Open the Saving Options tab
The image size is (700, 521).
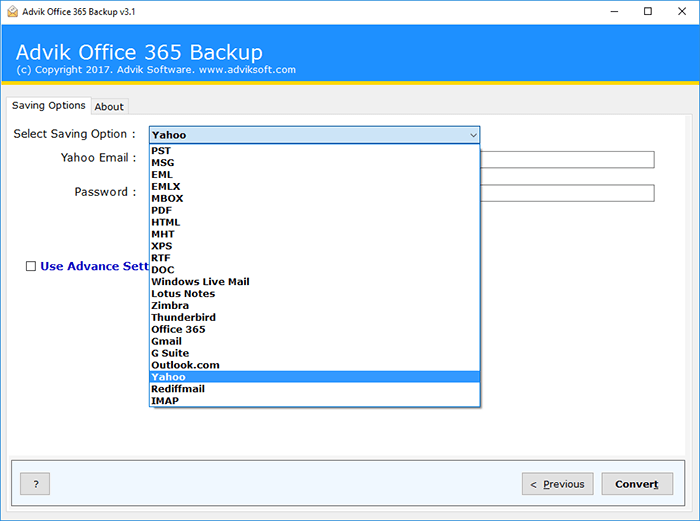[49, 105]
